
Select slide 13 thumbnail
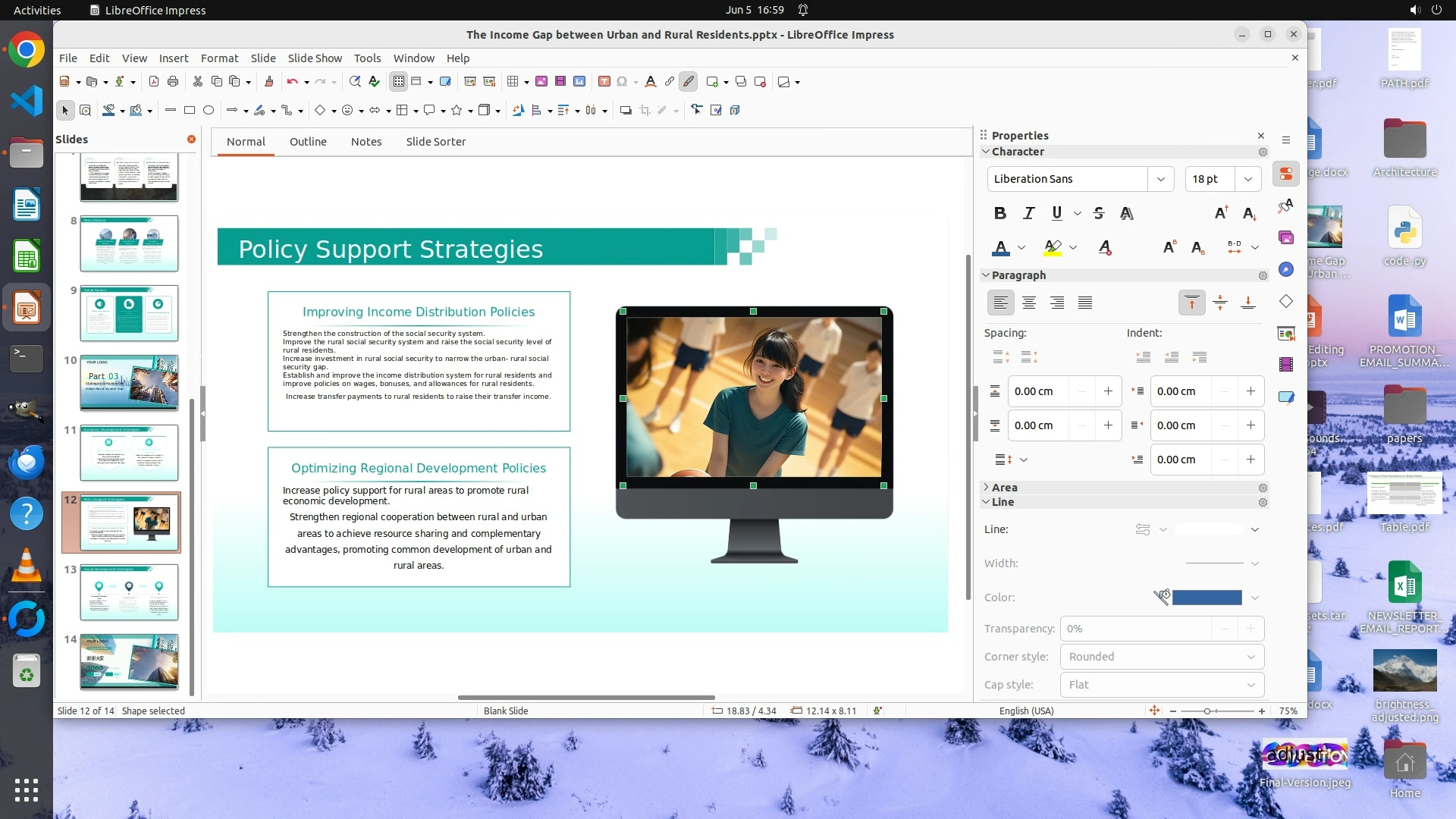click(129, 592)
